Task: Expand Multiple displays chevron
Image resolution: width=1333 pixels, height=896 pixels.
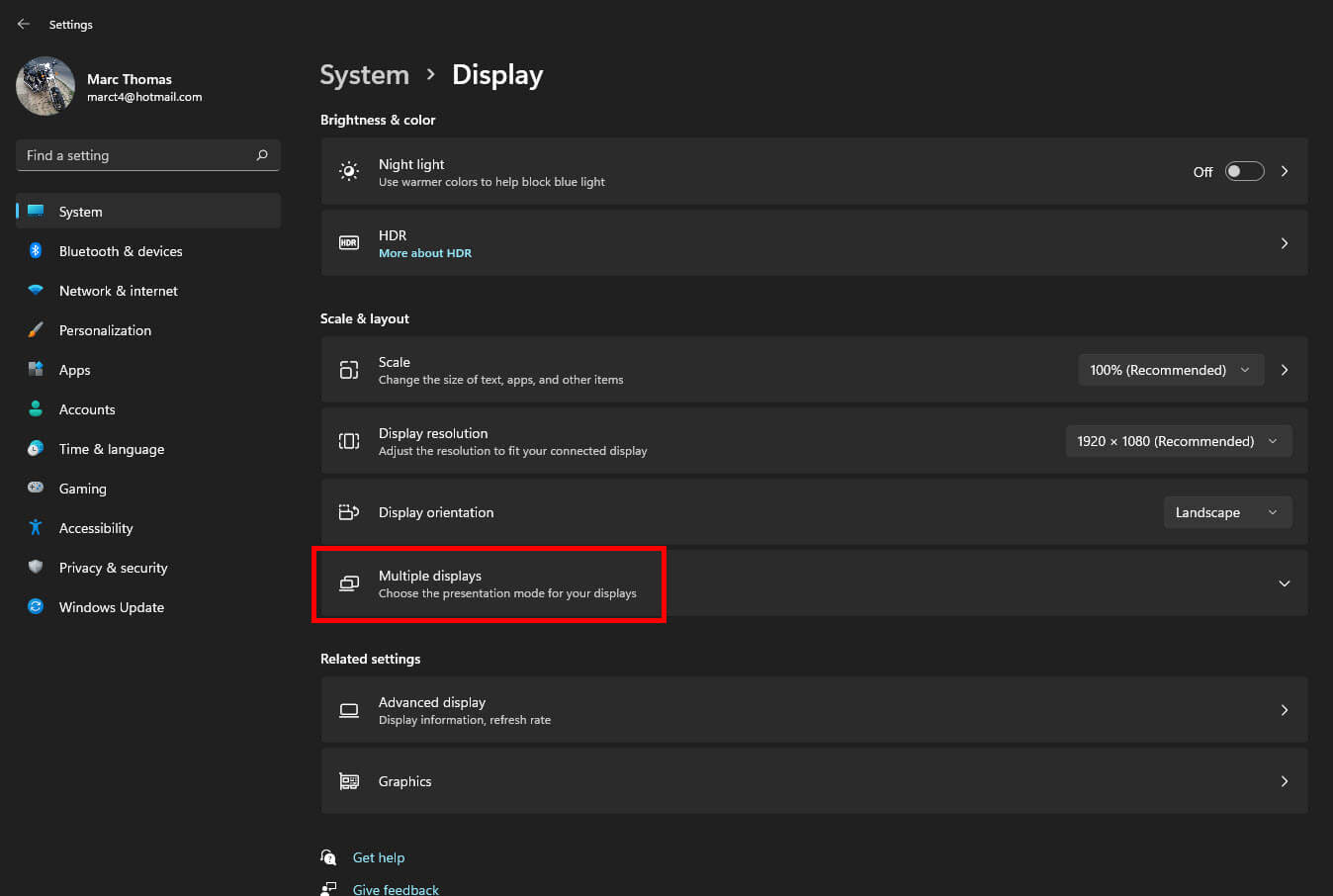Action: 1285,583
